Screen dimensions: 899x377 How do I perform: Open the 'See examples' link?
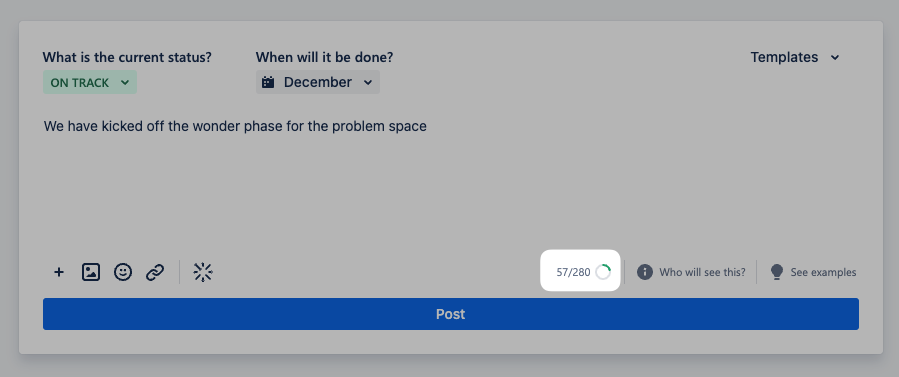coord(823,272)
